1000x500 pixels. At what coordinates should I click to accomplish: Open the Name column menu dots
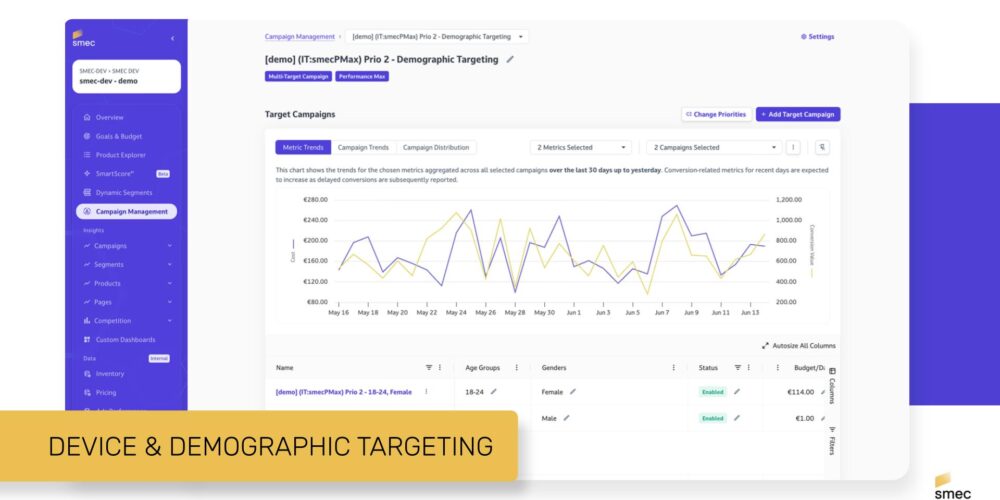pos(439,368)
